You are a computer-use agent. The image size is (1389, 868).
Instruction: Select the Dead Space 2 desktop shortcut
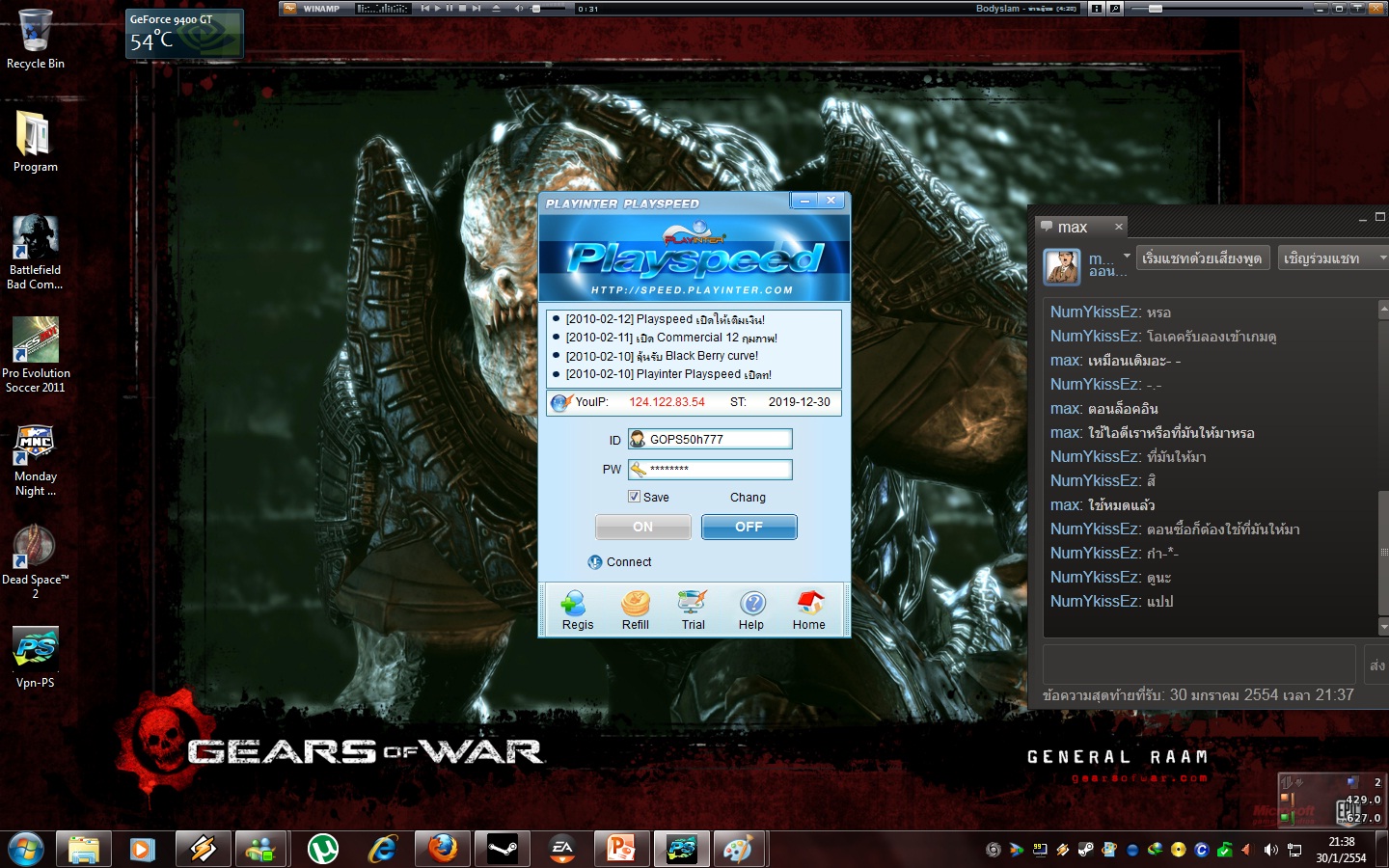click(x=36, y=562)
